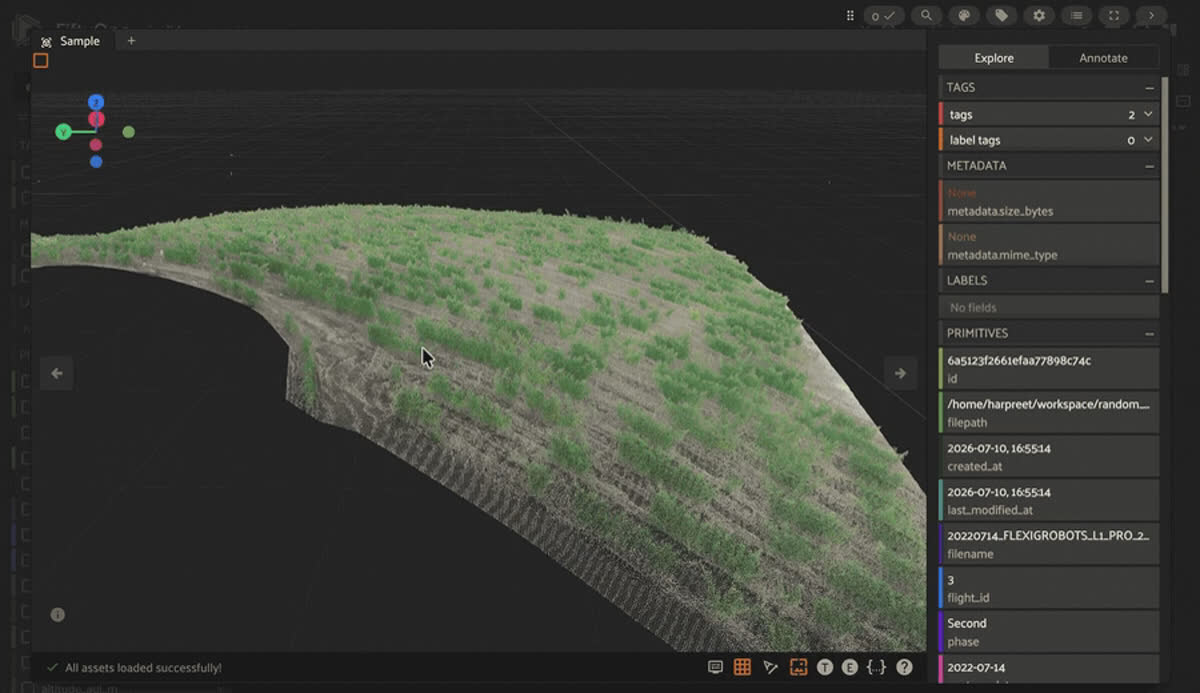
Task: Toggle the orange grid icon
Action: click(x=742, y=667)
